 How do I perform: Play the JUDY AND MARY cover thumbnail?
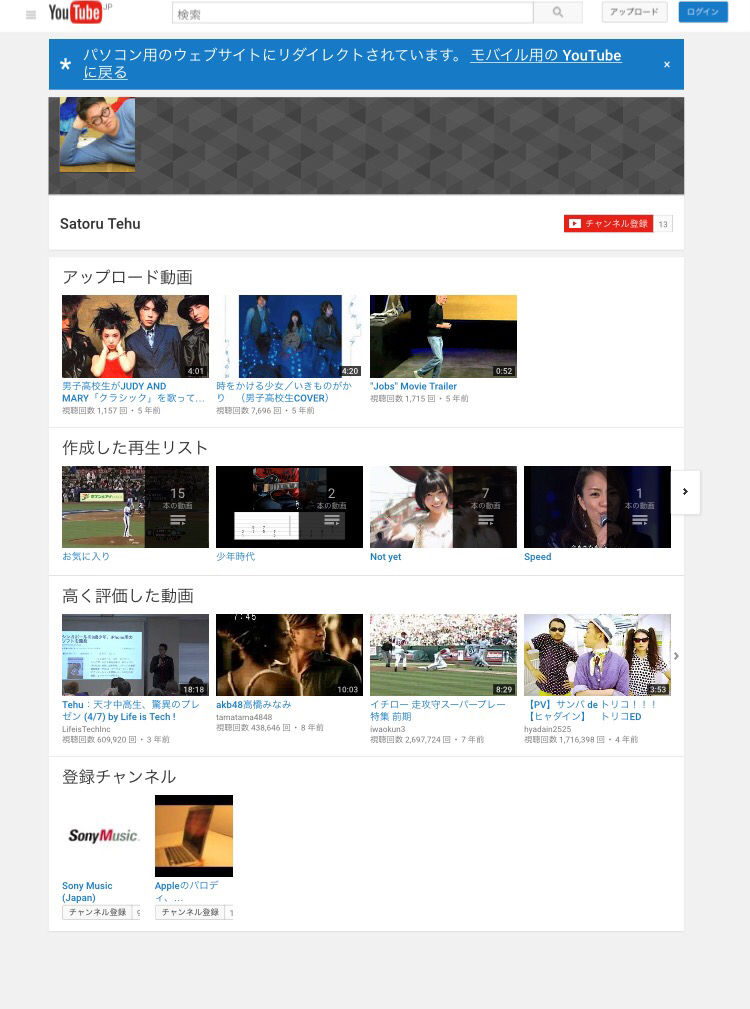pyautogui.click(x=135, y=337)
